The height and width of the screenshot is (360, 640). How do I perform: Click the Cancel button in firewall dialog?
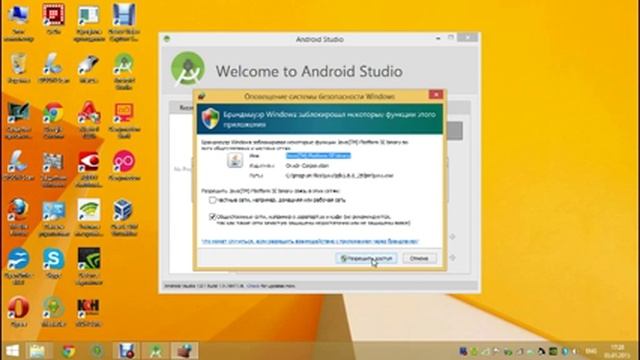click(419, 258)
